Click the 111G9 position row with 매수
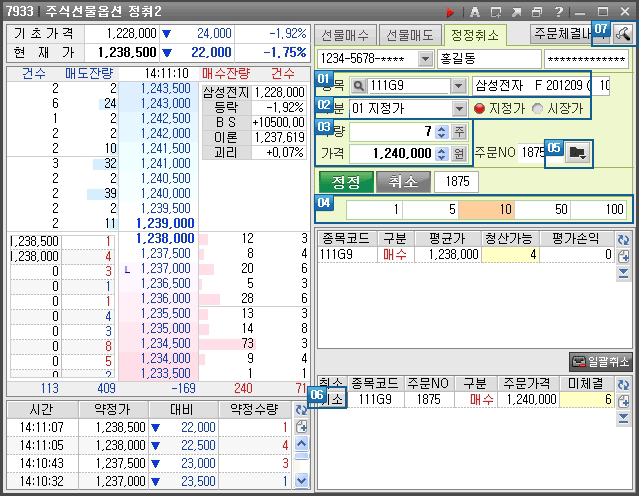This screenshot has width=639, height=496. 466,255
